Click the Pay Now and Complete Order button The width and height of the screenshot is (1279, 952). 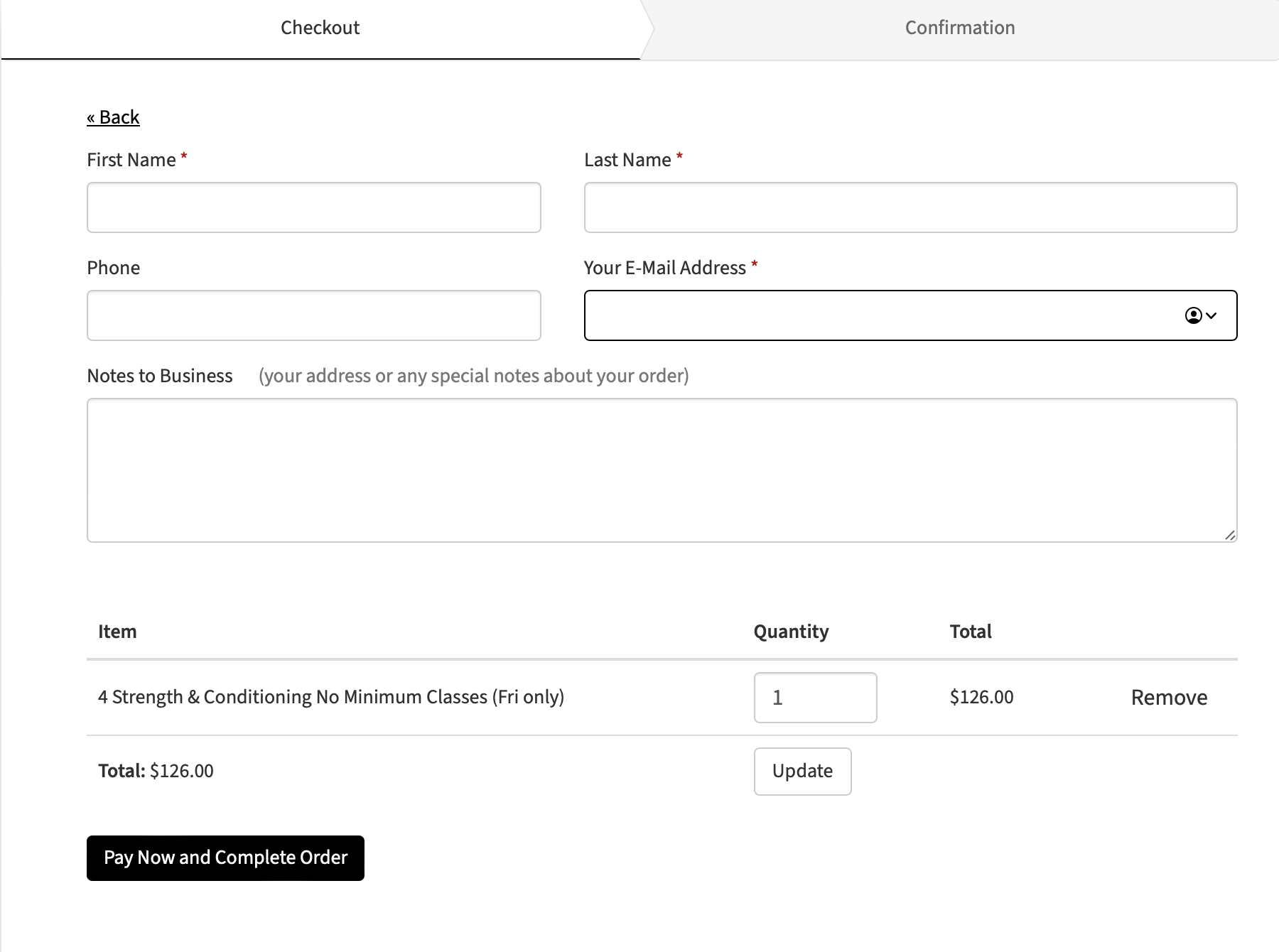(x=225, y=858)
